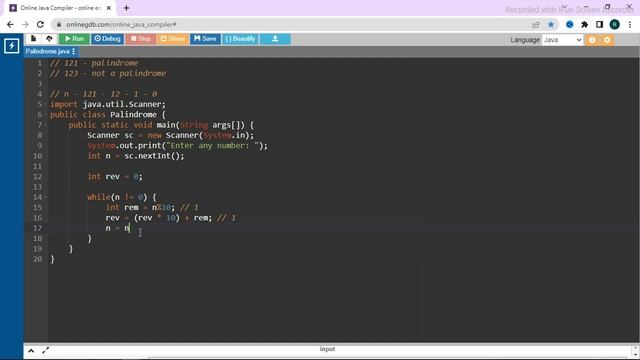Screen dimensions: 640x360
Task: View site information lock icon
Action: 59,24
